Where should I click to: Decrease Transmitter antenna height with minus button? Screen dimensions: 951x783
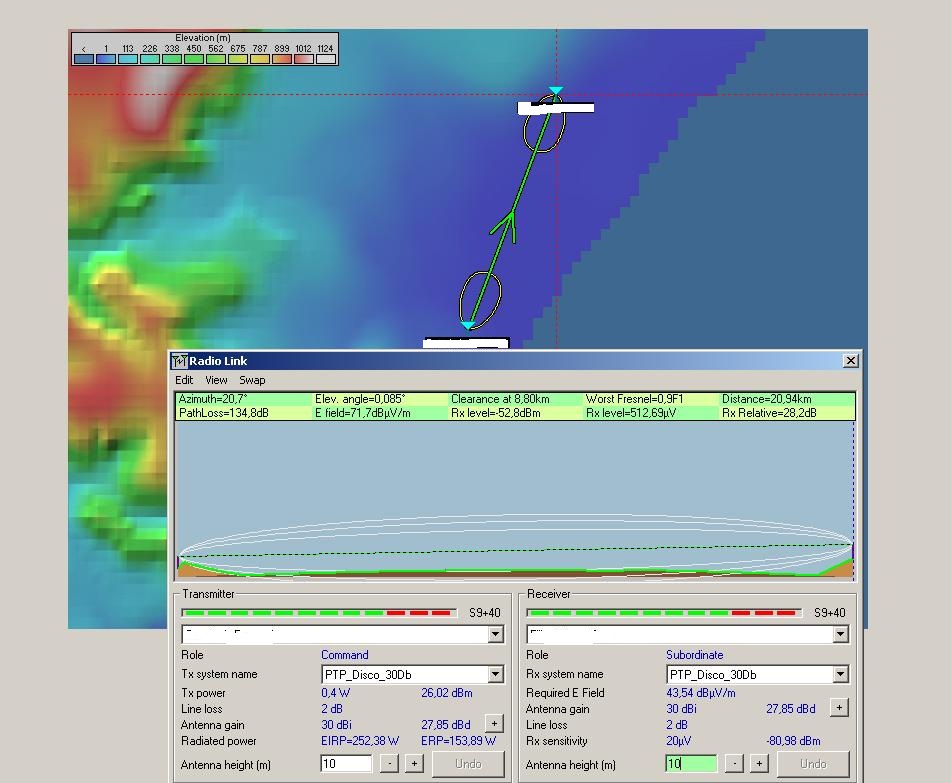[389, 764]
